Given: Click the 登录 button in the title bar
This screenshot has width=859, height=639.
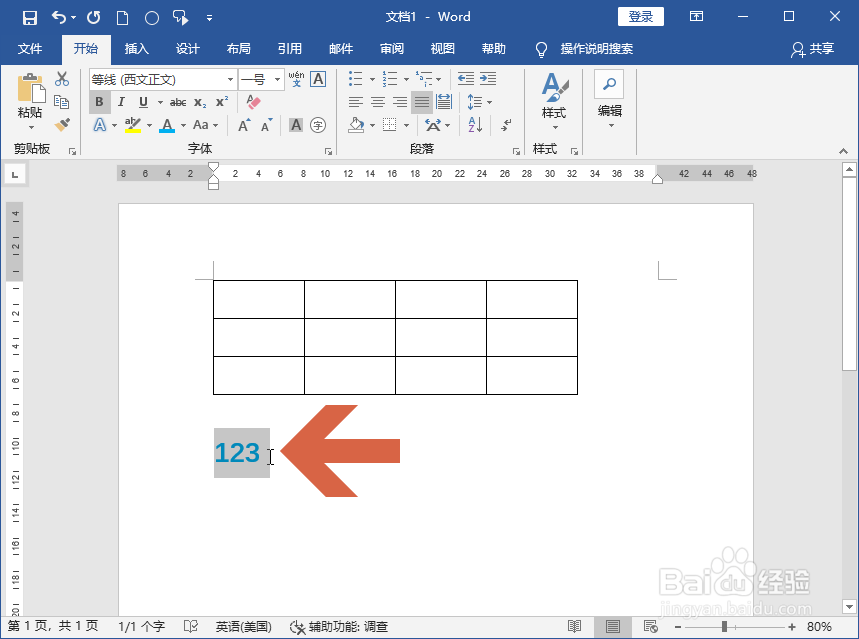Looking at the screenshot, I should [640, 16].
